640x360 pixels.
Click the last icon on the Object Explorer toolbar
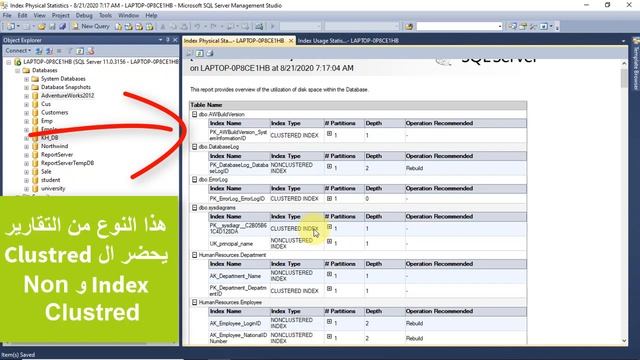tap(91, 51)
